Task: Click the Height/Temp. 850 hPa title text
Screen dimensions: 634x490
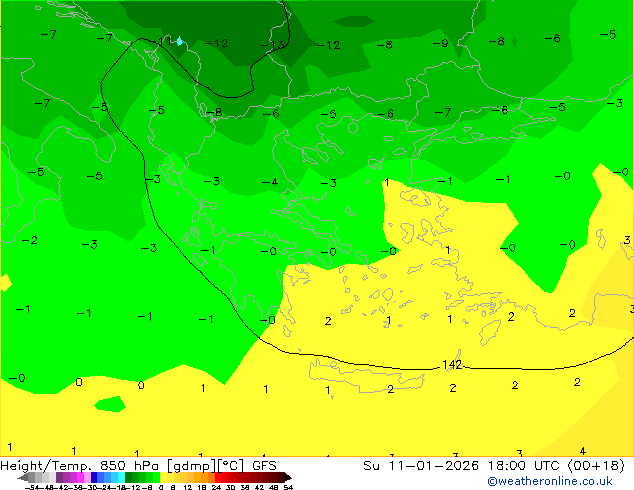Action: click(x=82, y=466)
